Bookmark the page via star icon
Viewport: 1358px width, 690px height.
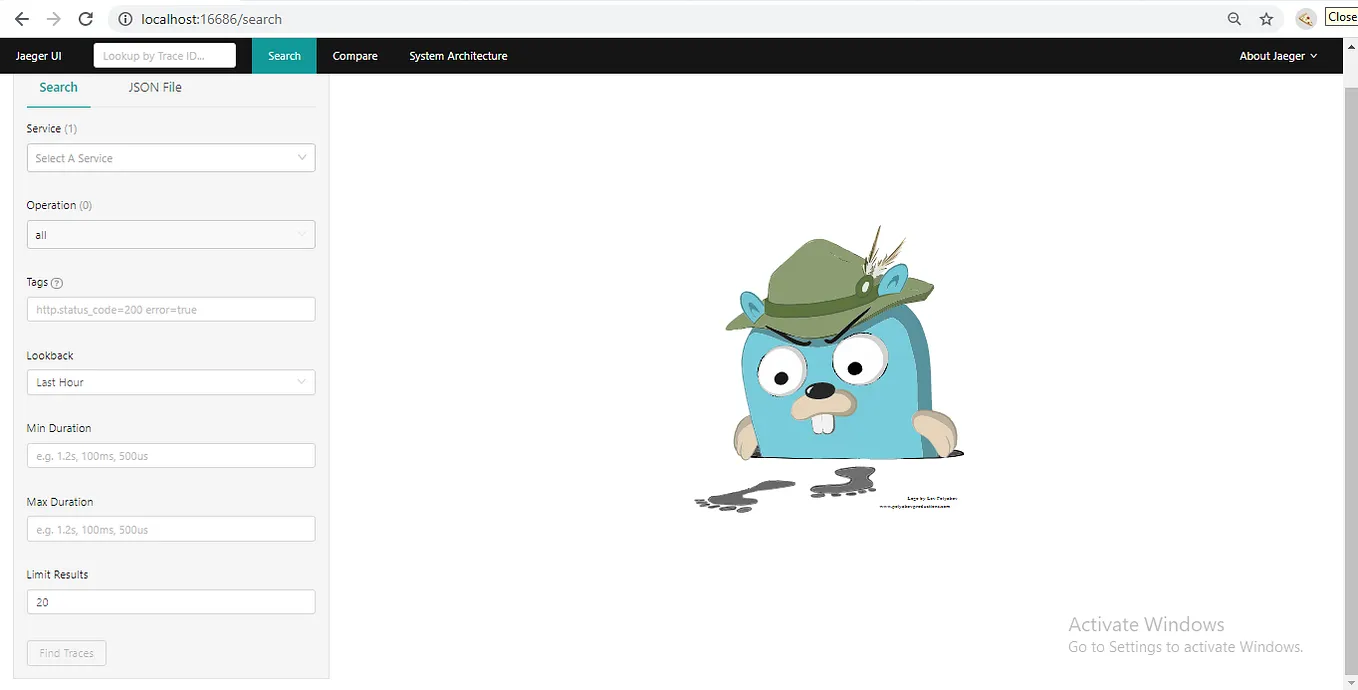coord(1267,18)
